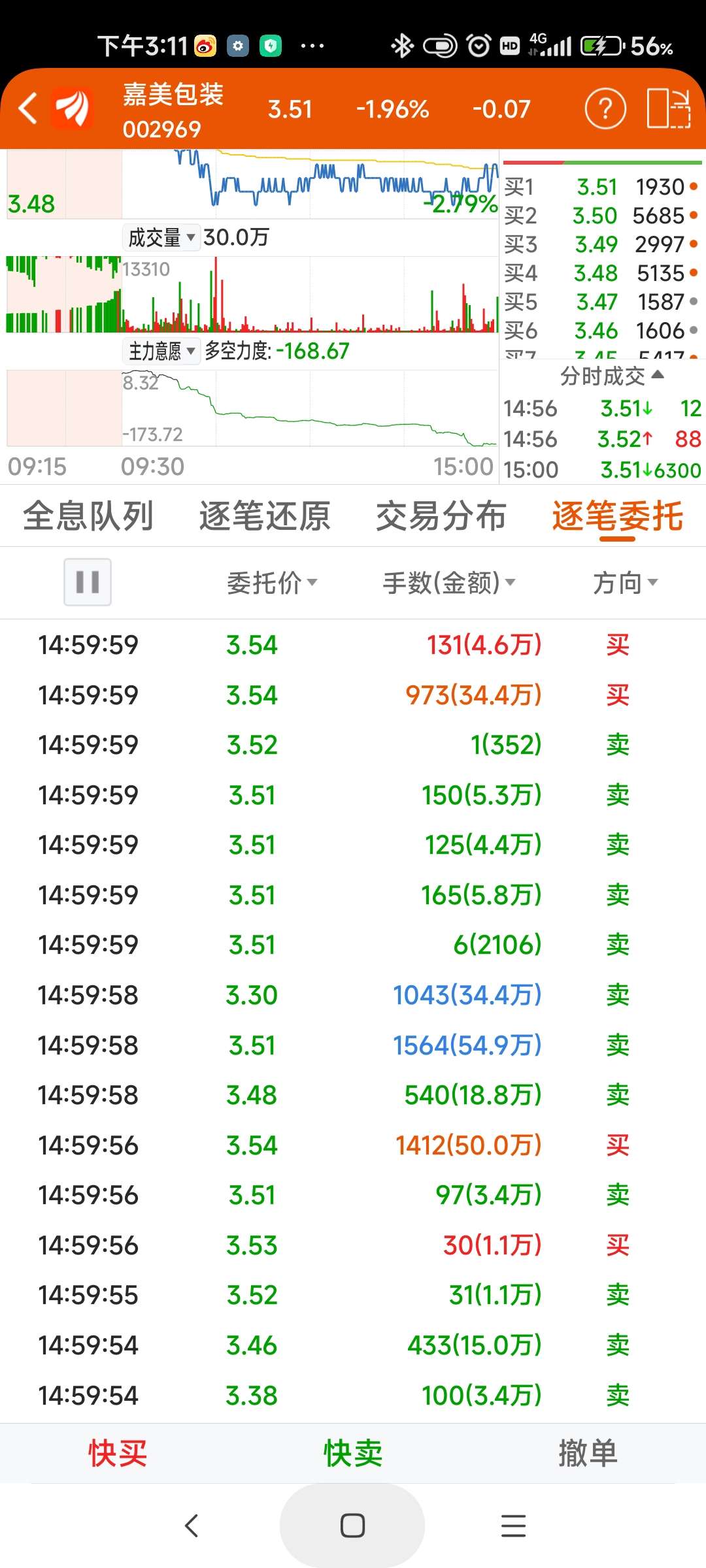Screen dimensions: 706x1568
Task: Select order row 1412(50.0万)
Action: pos(353,1145)
